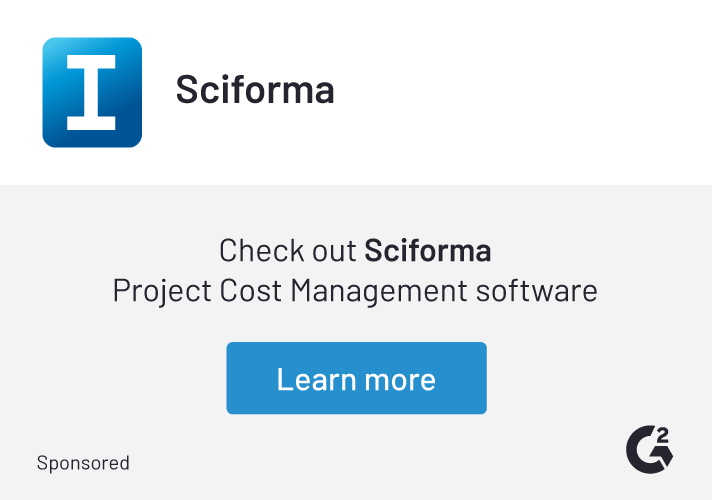Click the gray area between Sponsored and G2
The height and width of the screenshot is (500, 712).
click(380, 460)
